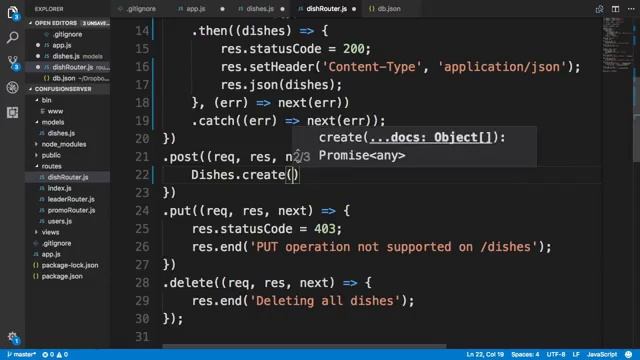Open package-lock.json in file tree

(70, 265)
